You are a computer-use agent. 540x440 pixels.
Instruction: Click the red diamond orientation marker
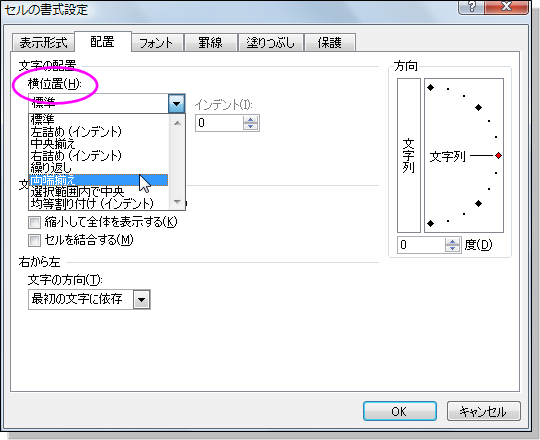pyautogui.click(x=498, y=156)
